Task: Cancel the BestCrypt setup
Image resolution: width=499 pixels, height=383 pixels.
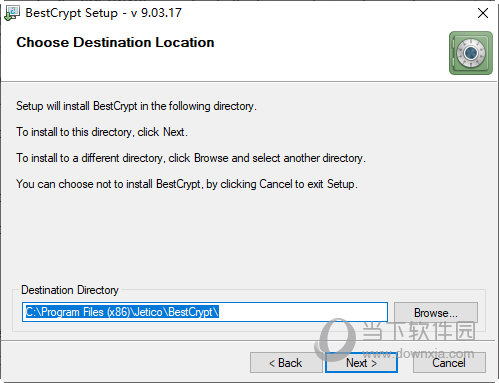Action: (449, 363)
